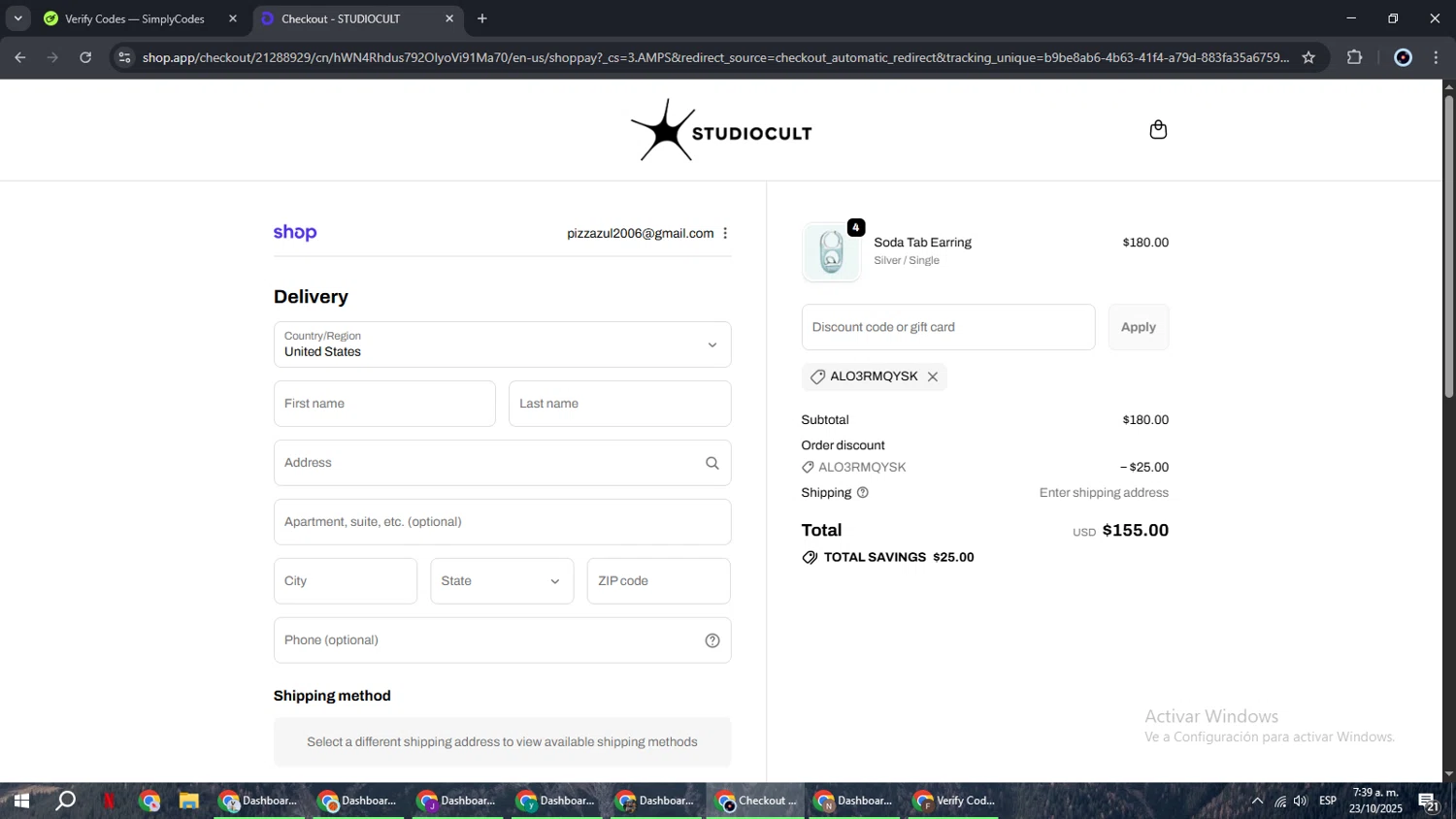The image size is (1456, 819).
Task: Reload the checkout page
Action: click(85, 57)
